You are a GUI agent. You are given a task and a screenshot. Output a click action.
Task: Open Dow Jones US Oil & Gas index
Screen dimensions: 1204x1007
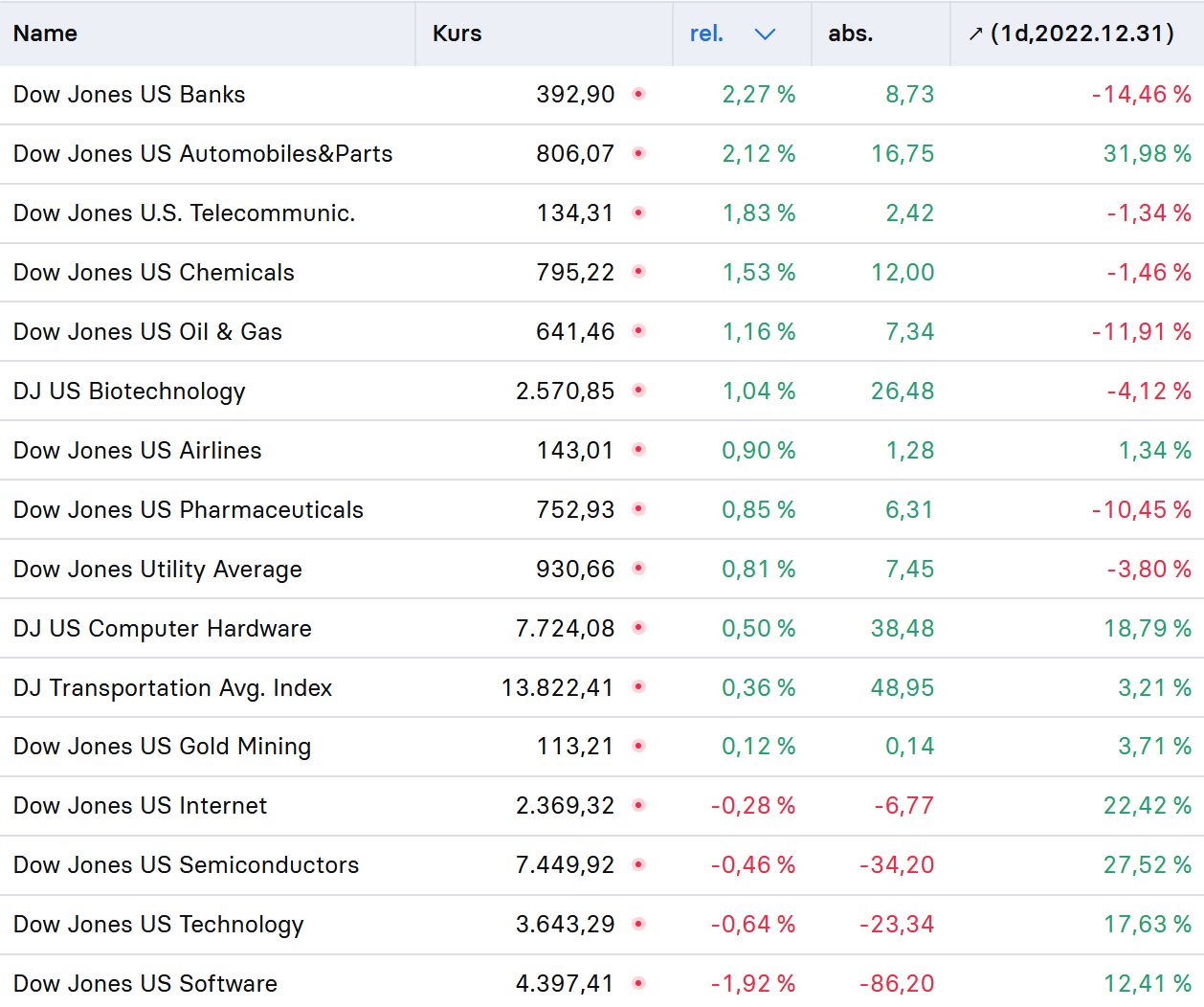pyautogui.click(x=148, y=331)
